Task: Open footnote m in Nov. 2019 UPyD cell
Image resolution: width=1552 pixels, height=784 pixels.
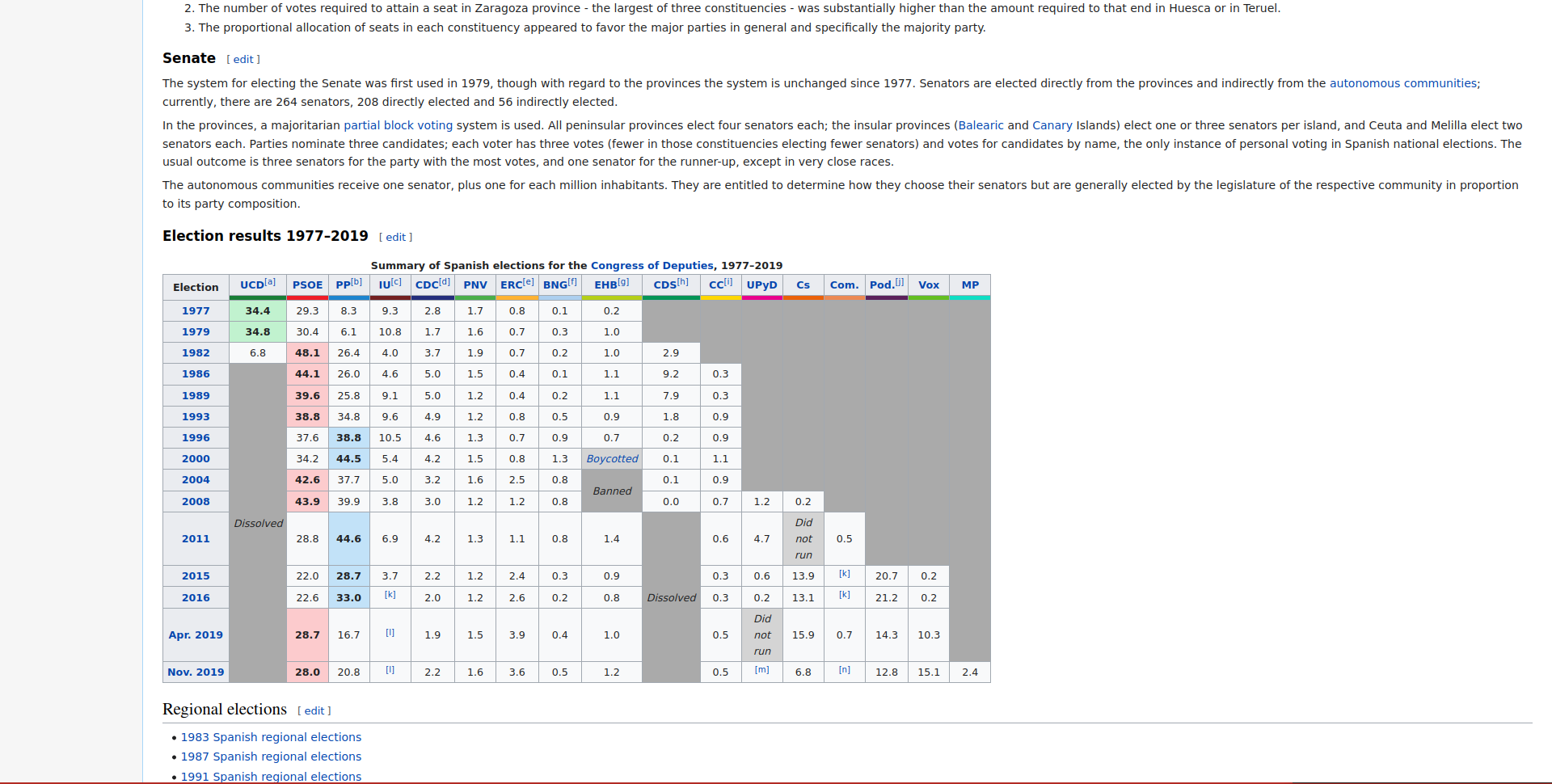Action: 761,670
